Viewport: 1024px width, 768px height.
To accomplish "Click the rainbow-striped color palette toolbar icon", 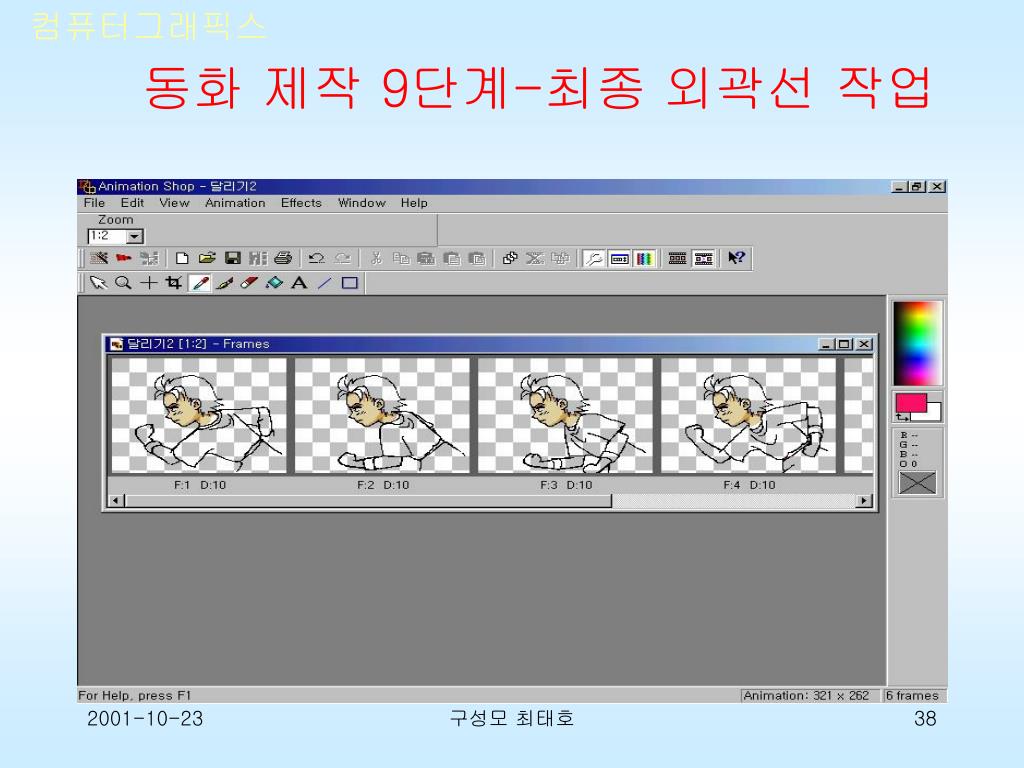I will pos(644,259).
